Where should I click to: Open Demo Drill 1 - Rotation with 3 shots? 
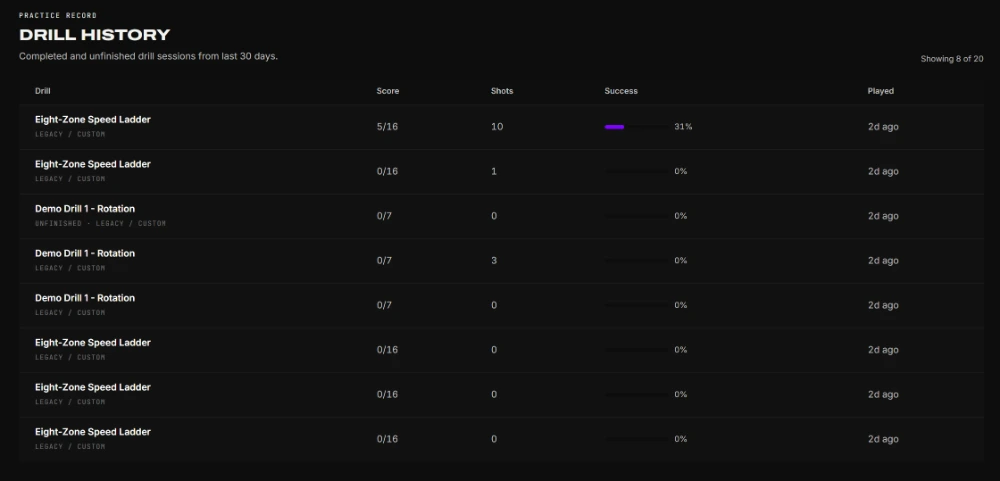tap(501, 261)
